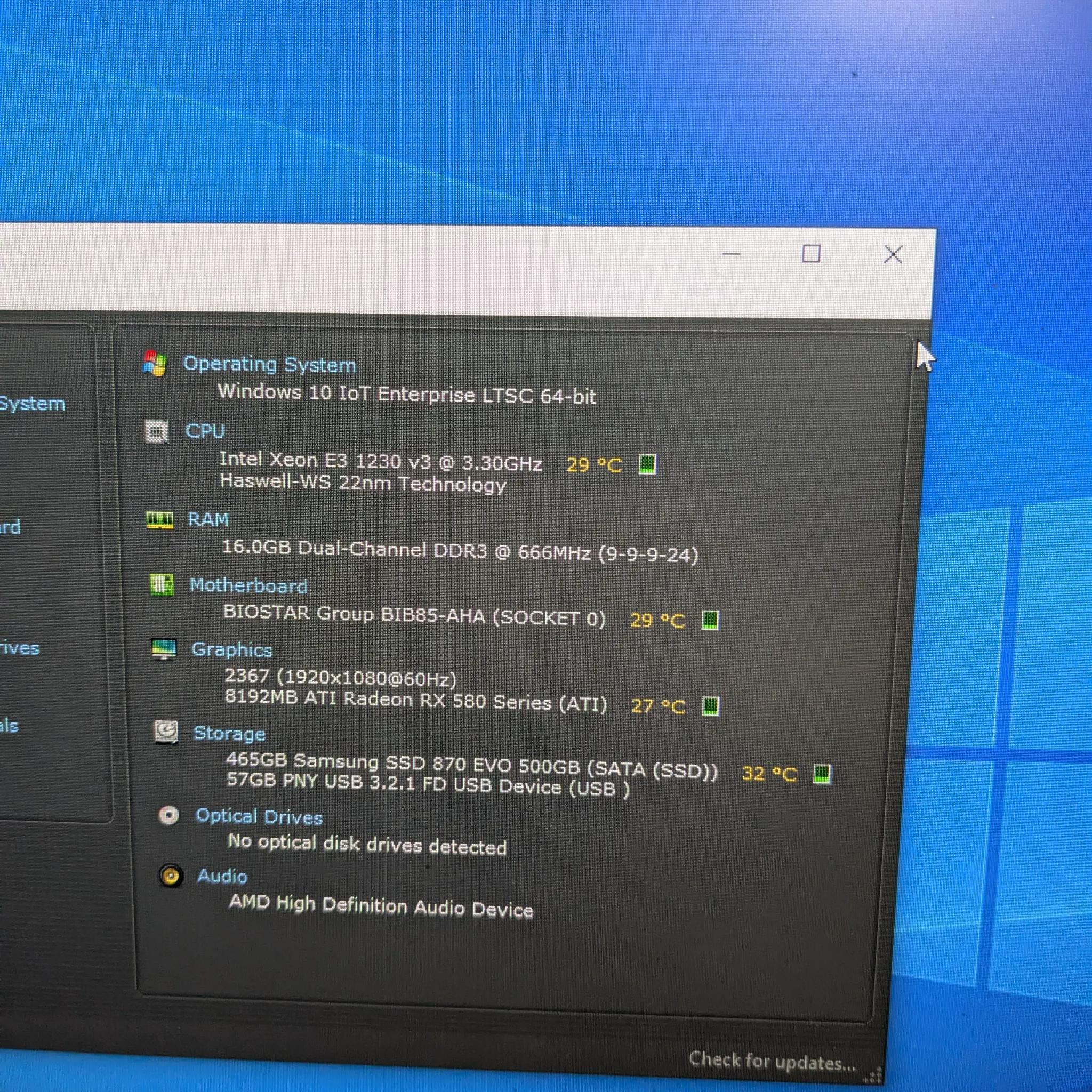1092x1092 pixels.
Task: Click the Storage hard drive icon
Action: 166,733
